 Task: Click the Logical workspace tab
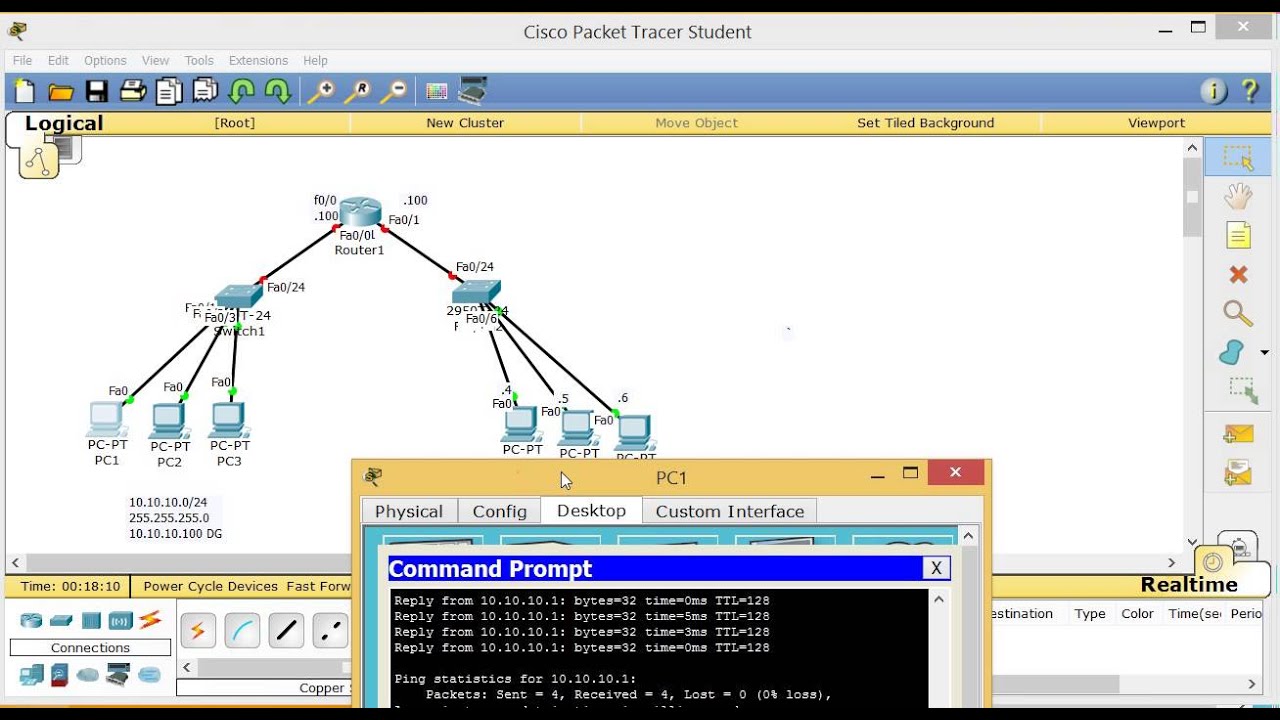pyautogui.click(x=64, y=123)
